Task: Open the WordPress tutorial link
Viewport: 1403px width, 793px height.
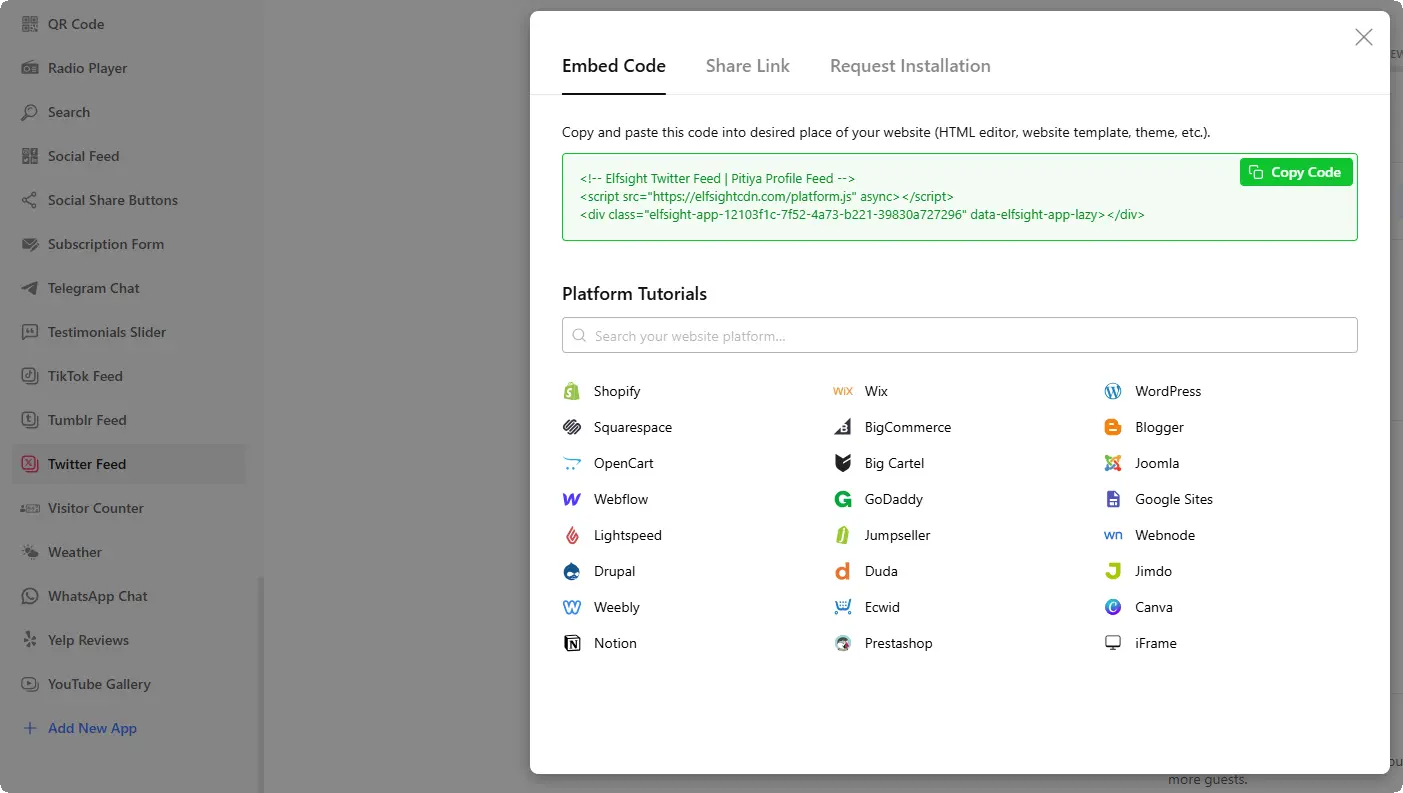Action: [x=1168, y=391]
